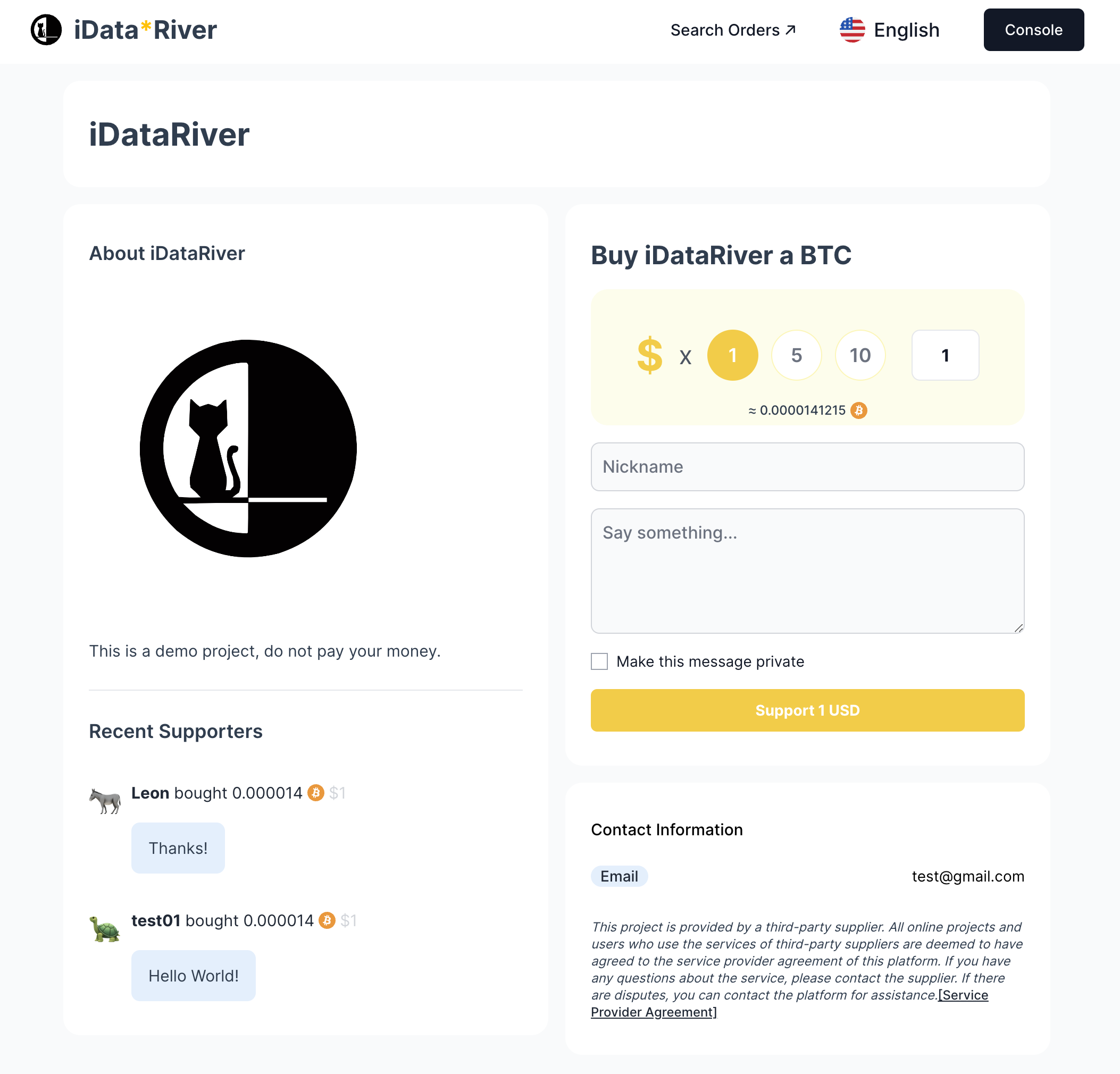Click the iDataRiver logo icon

[x=46, y=29]
